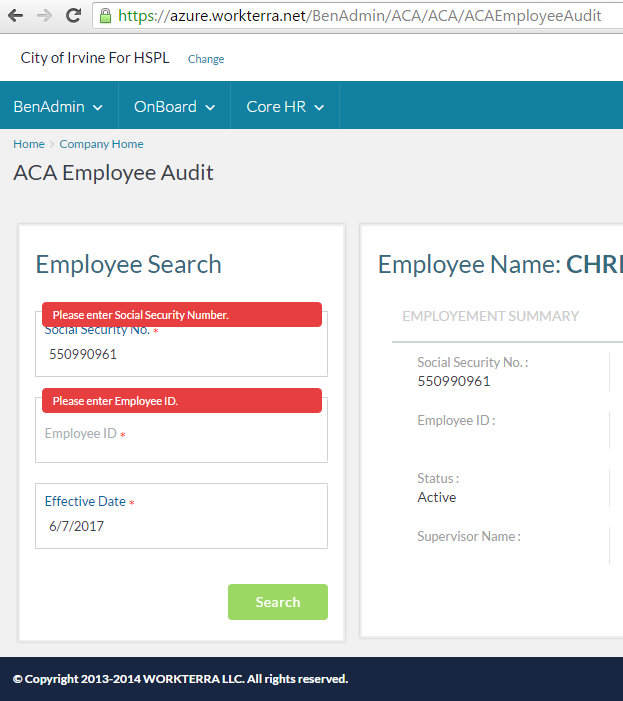
Task: Open the Core HR dropdown chevron
Action: (x=319, y=107)
